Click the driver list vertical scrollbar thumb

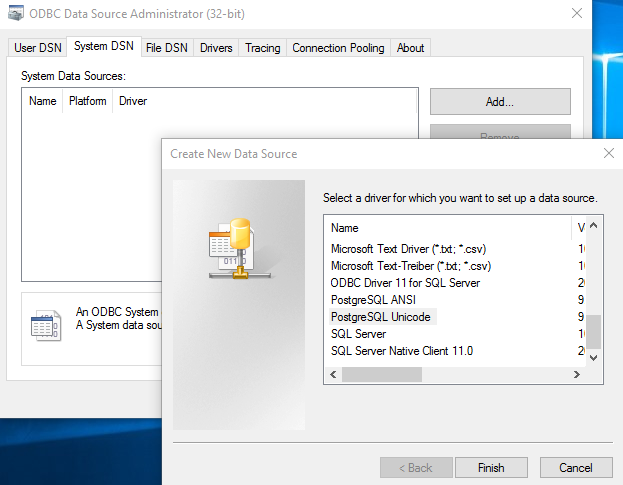594,331
